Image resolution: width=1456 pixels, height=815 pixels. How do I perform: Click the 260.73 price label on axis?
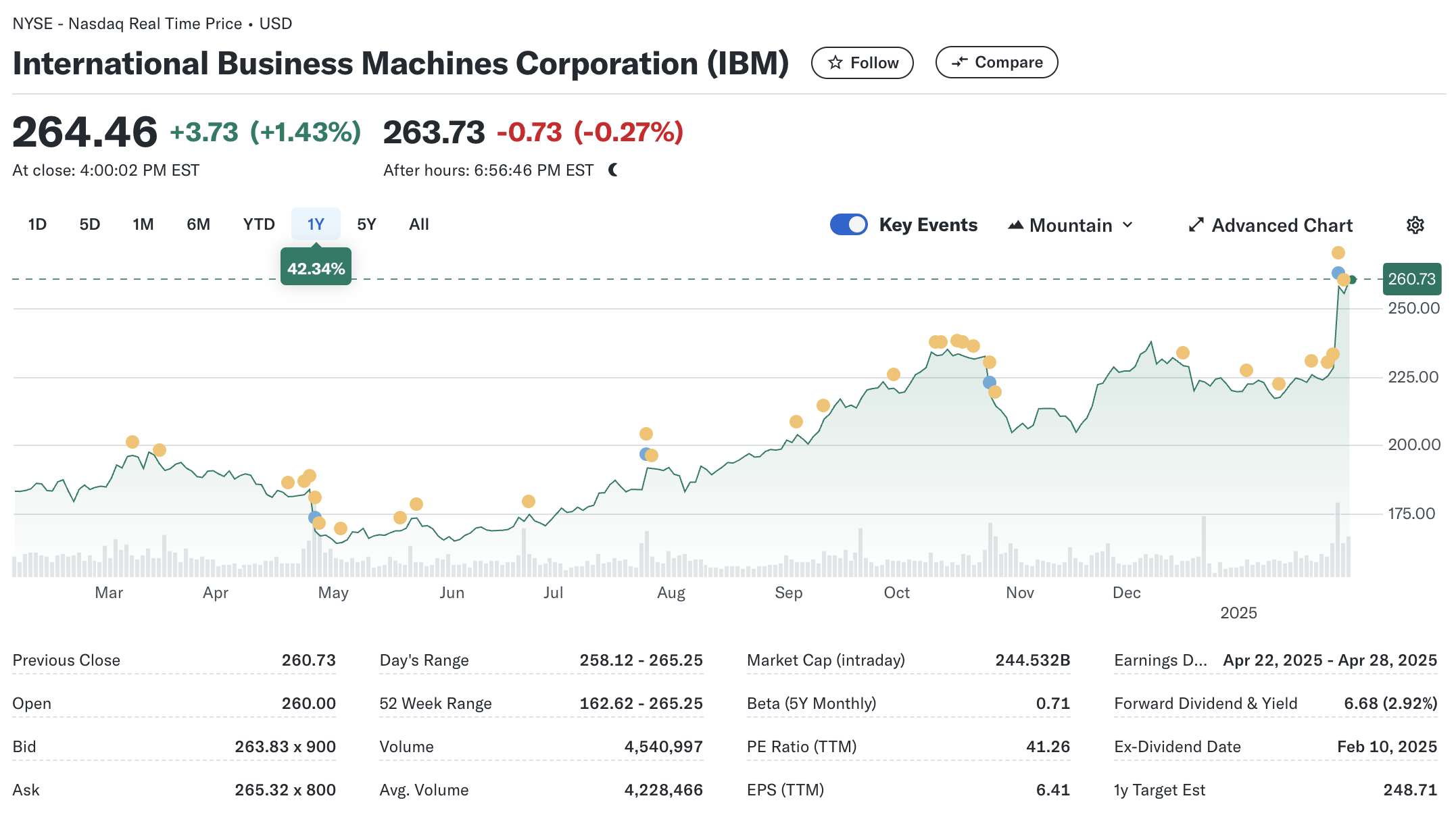coord(1411,279)
